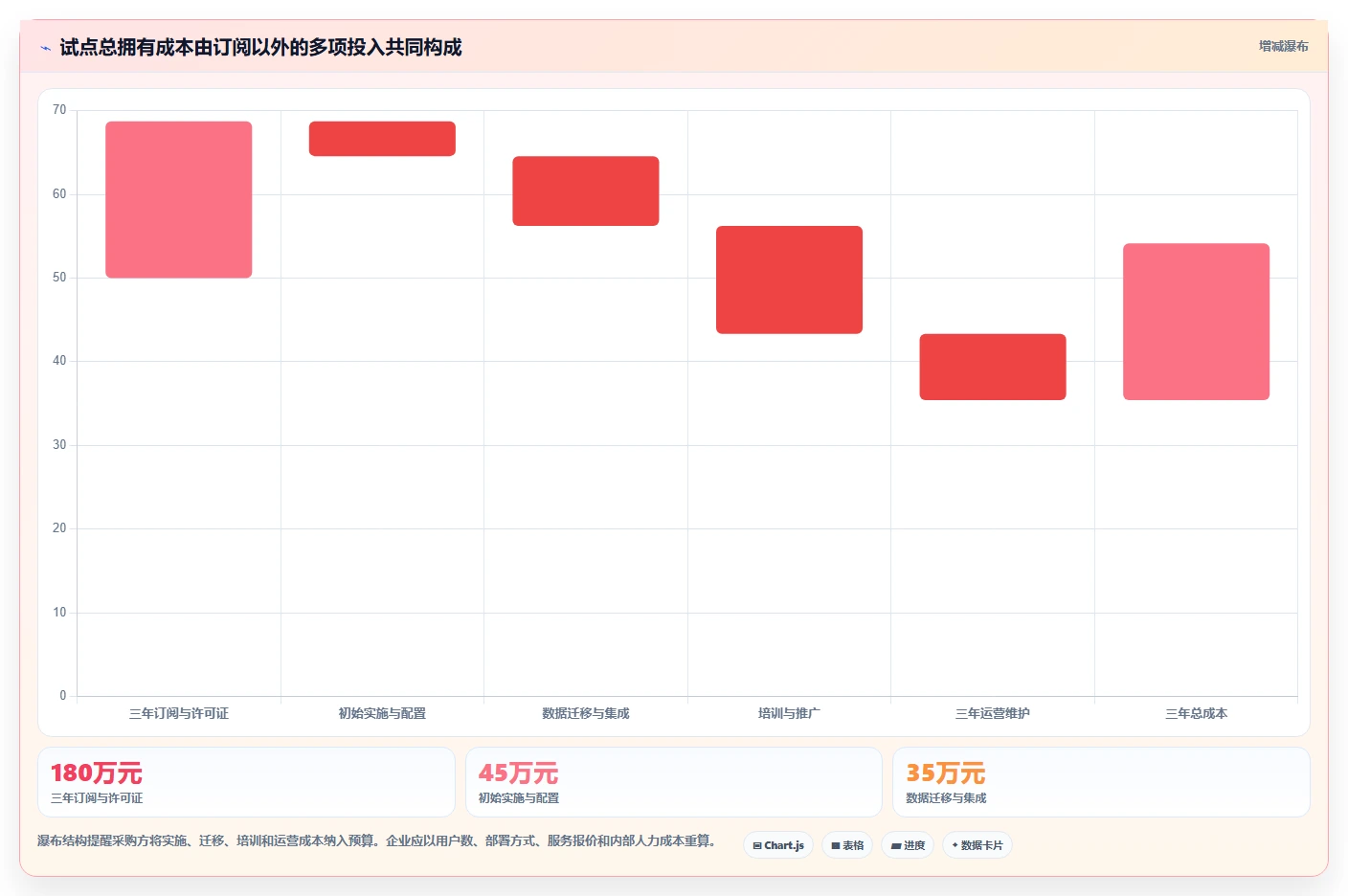Open the 45万元 data card
The image size is (1348, 896).
674,782
